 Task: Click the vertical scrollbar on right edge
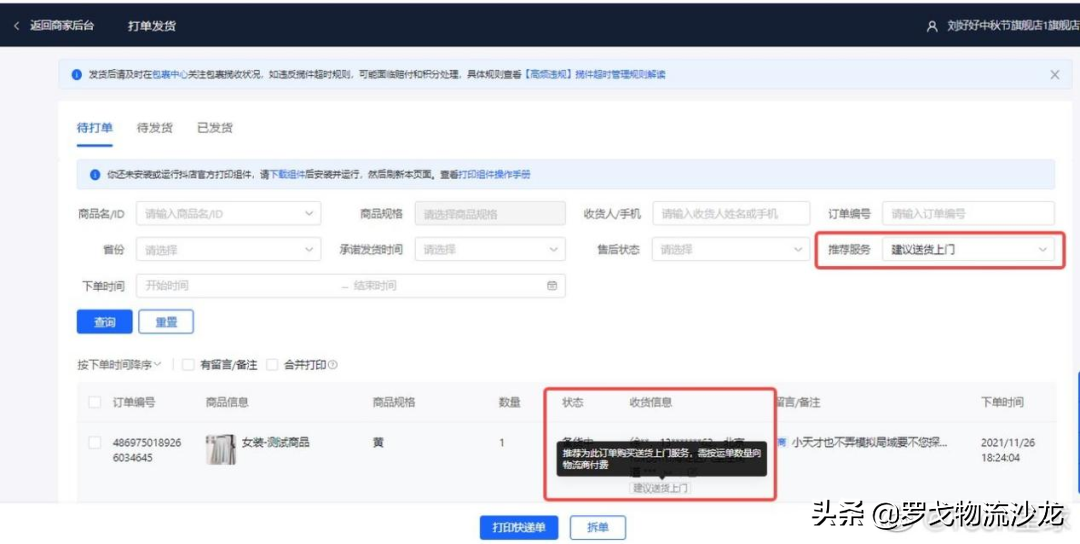[x=1078, y=432]
